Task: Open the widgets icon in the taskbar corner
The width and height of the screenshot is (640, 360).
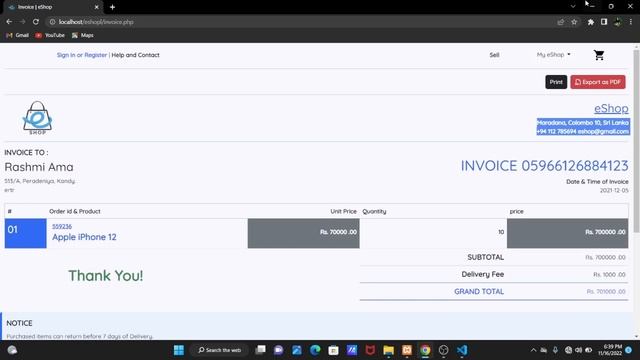Action: click(x=12, y=350)
